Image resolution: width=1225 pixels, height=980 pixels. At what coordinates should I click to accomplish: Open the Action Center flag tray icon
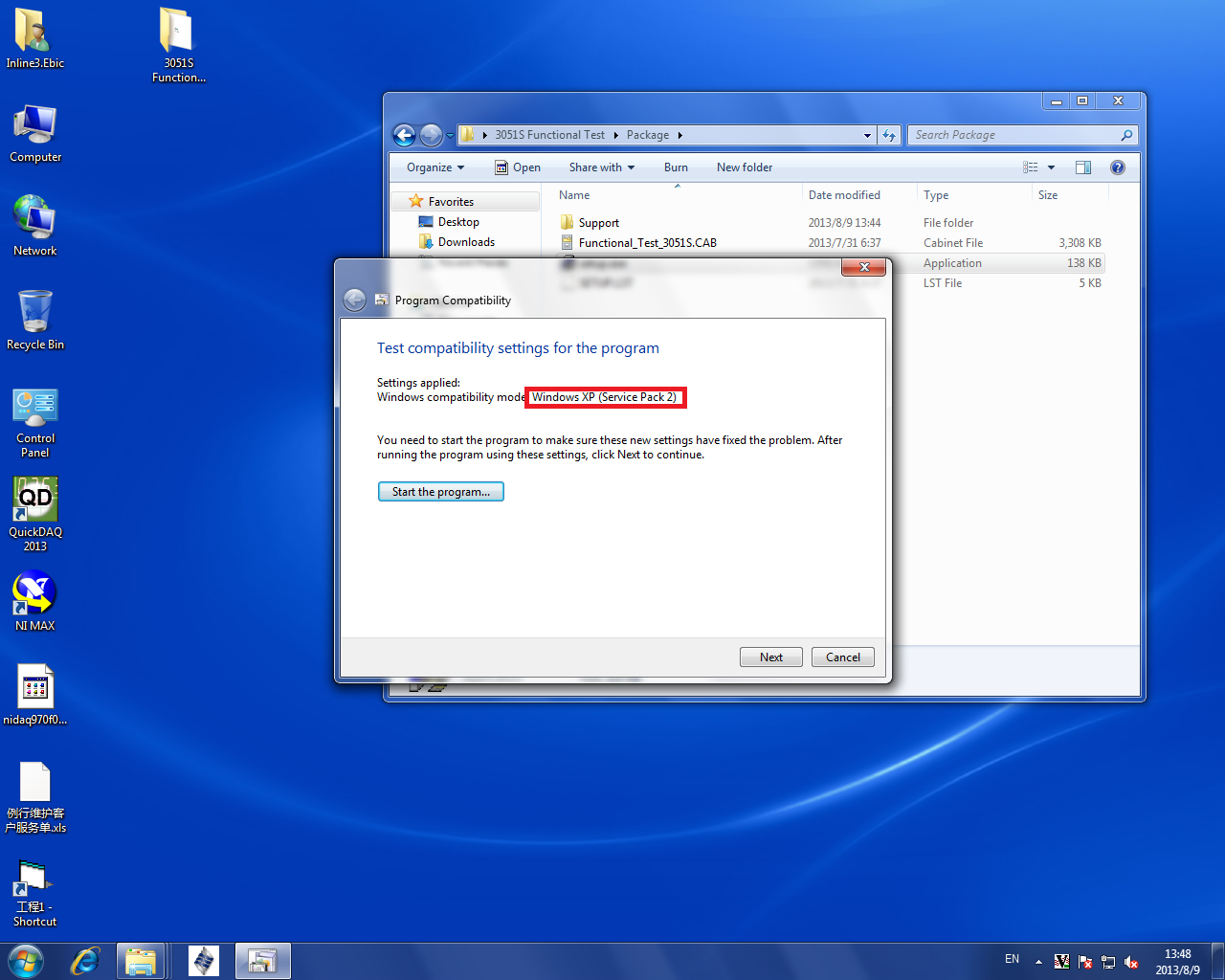click(x=1085, y=962)
